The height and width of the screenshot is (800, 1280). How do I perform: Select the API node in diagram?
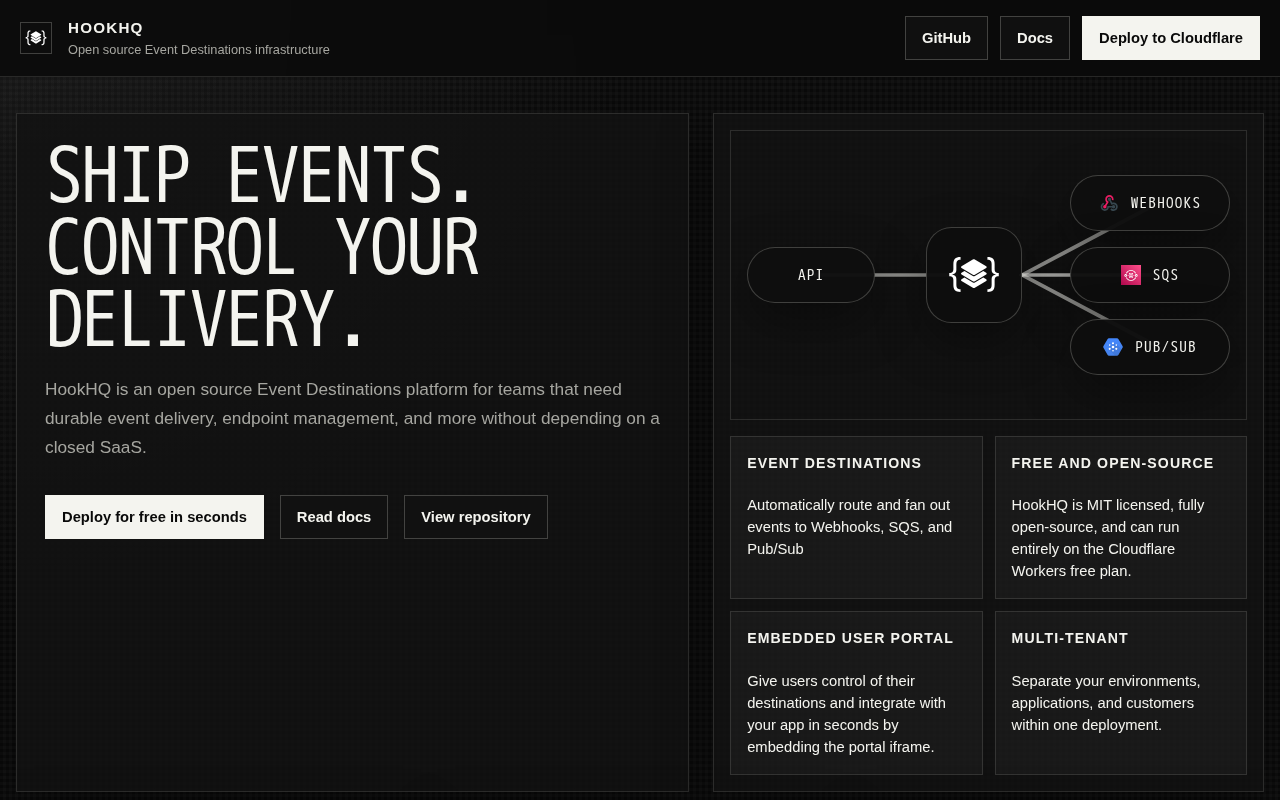click(x=811, y=275)
